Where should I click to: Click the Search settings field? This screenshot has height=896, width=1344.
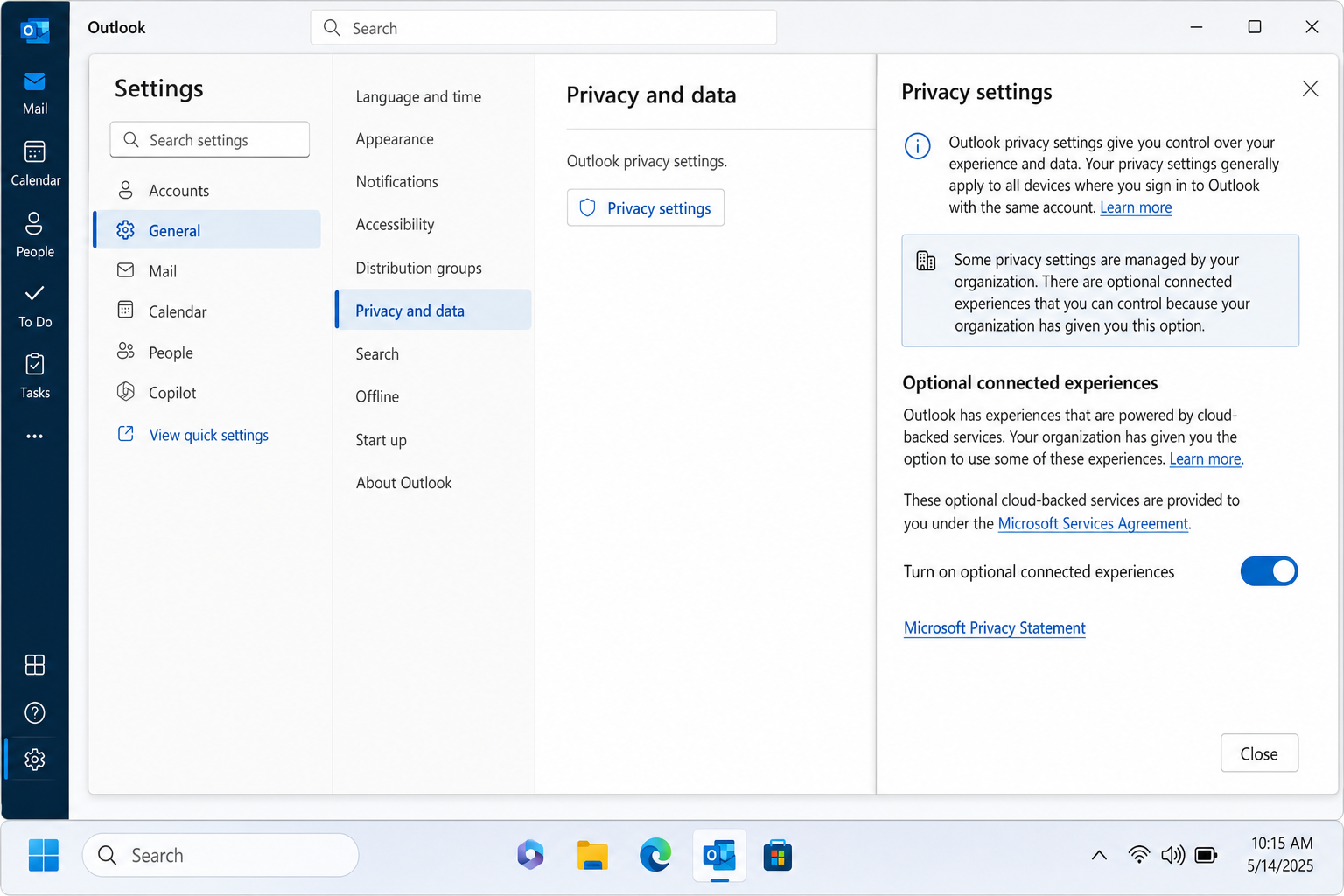tap(210, 140)
